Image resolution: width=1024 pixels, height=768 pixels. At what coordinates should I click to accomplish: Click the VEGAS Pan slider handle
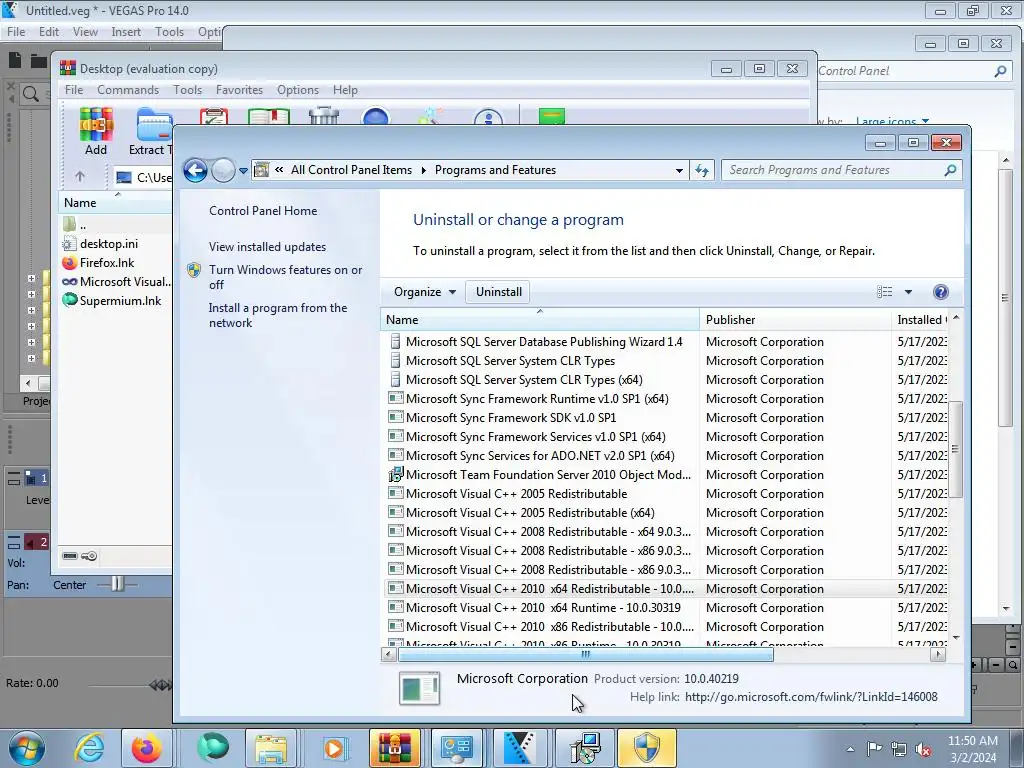[117, 584]
